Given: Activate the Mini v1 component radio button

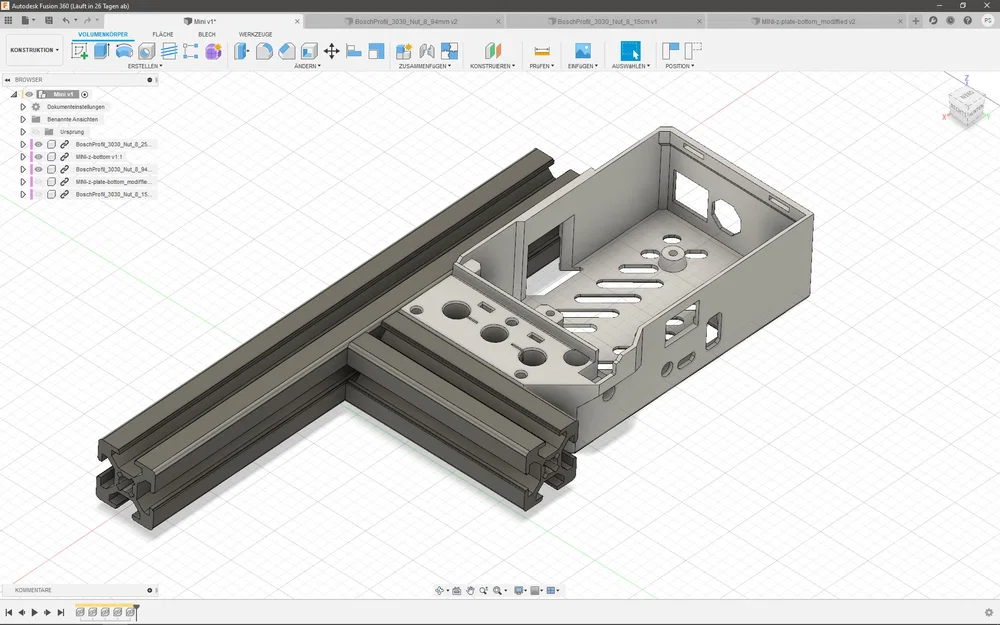Looking at the screenshot, I should coord(84,94).
